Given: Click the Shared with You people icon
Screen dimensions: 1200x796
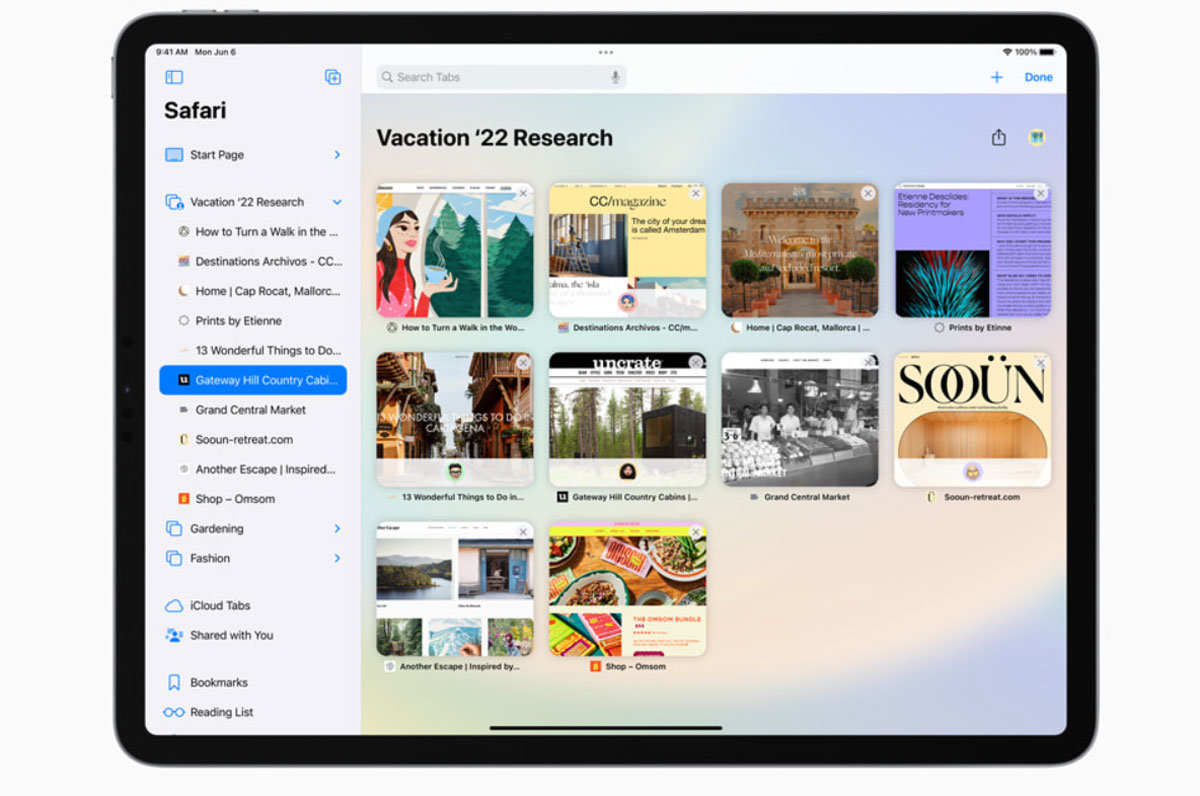Looking at the screenshot, I should (x=174, y=635).
